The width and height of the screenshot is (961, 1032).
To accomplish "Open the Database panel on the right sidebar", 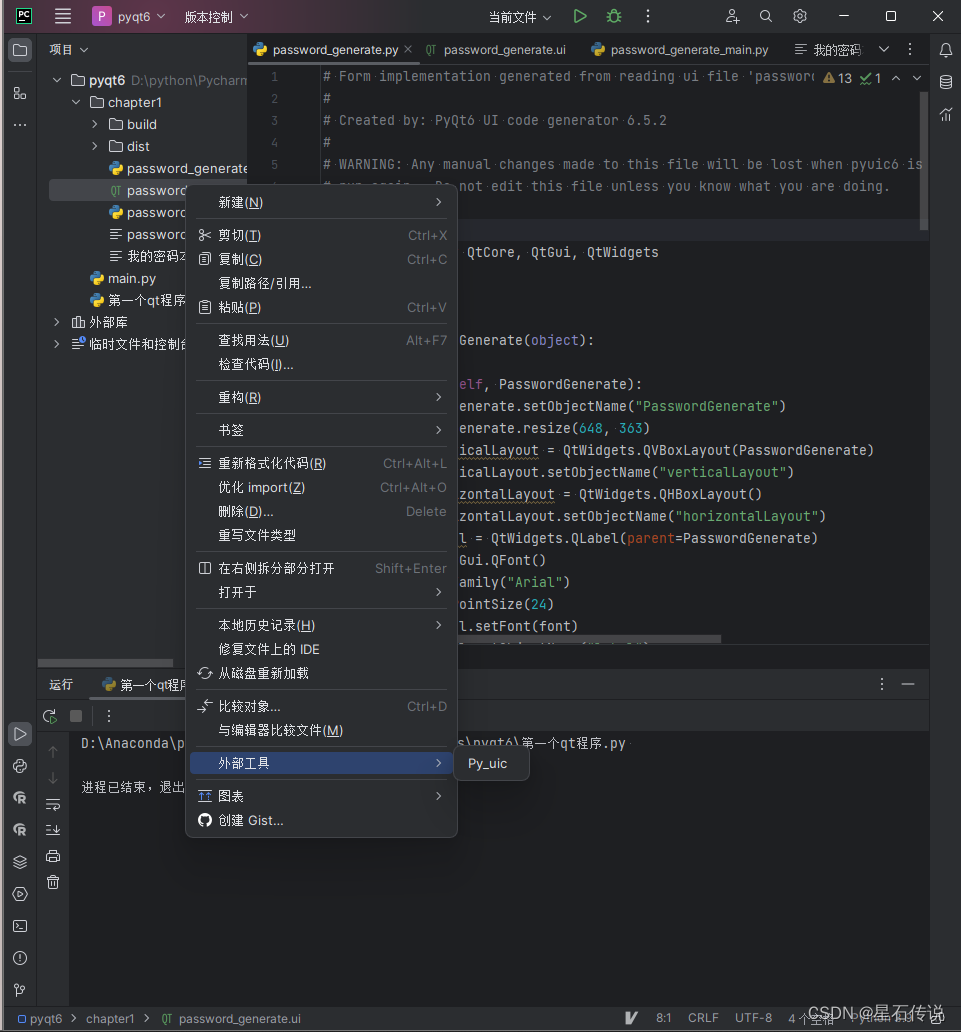I will pos(946,81).
